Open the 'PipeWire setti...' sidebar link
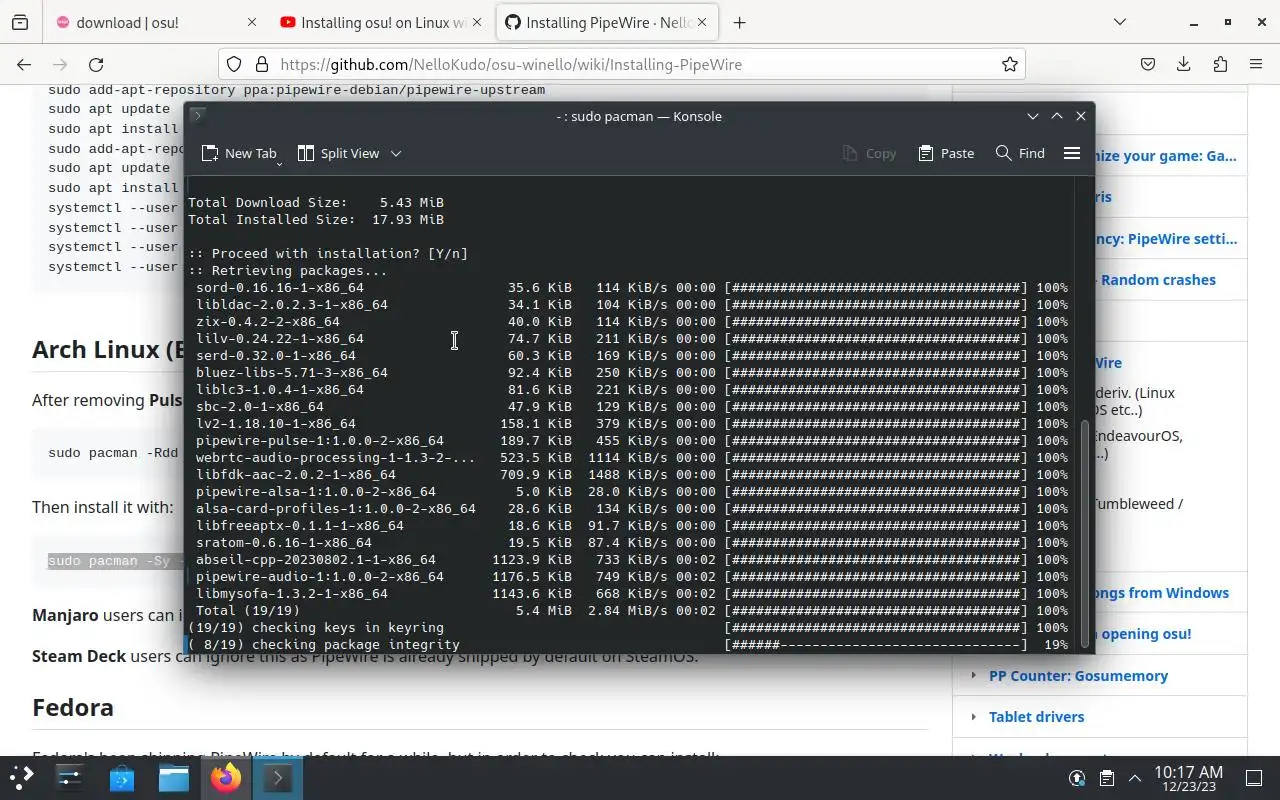This screenshot has width=1280, height=800. 1167,239
